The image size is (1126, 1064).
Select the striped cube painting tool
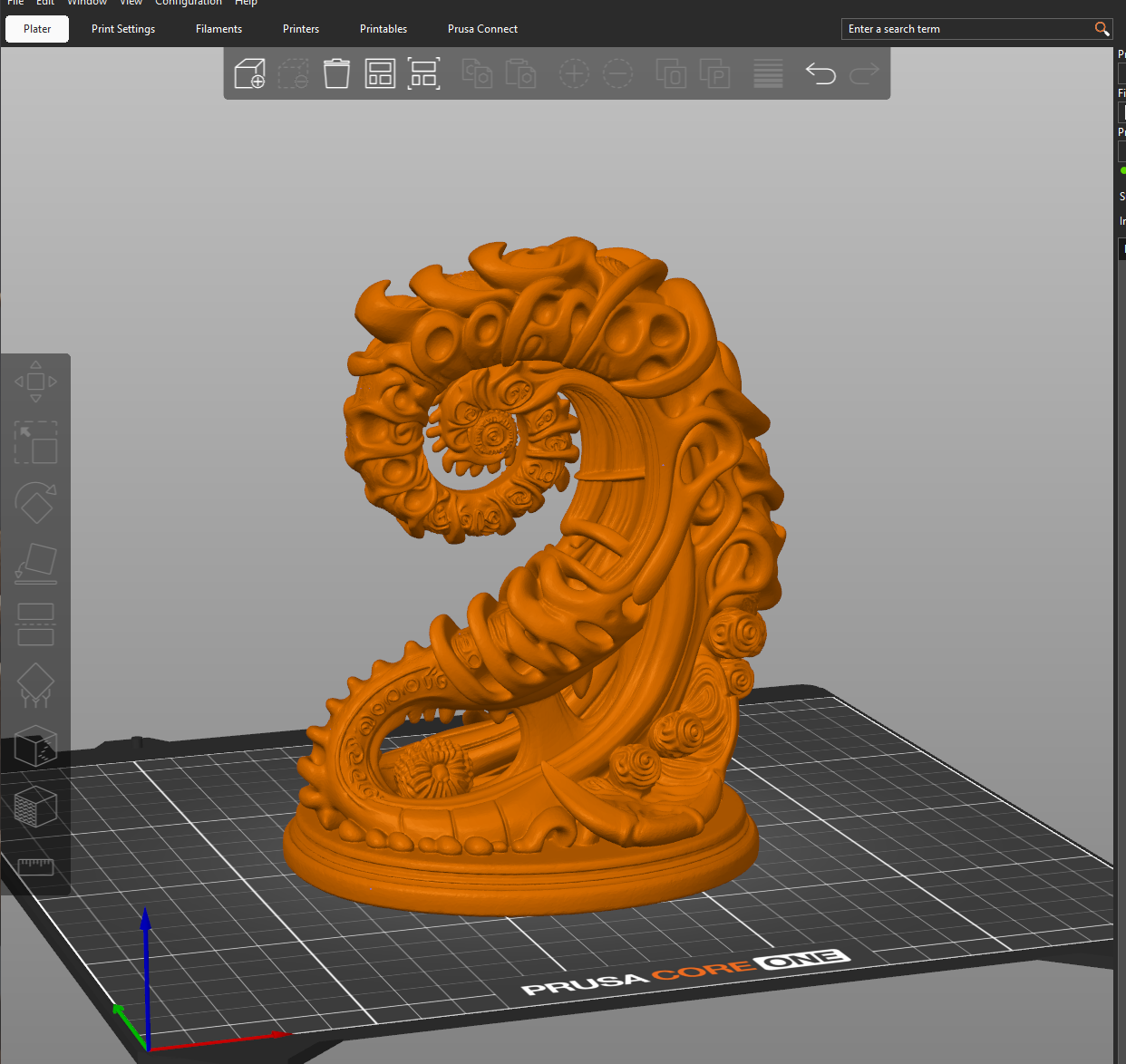[x=35, y=807]
